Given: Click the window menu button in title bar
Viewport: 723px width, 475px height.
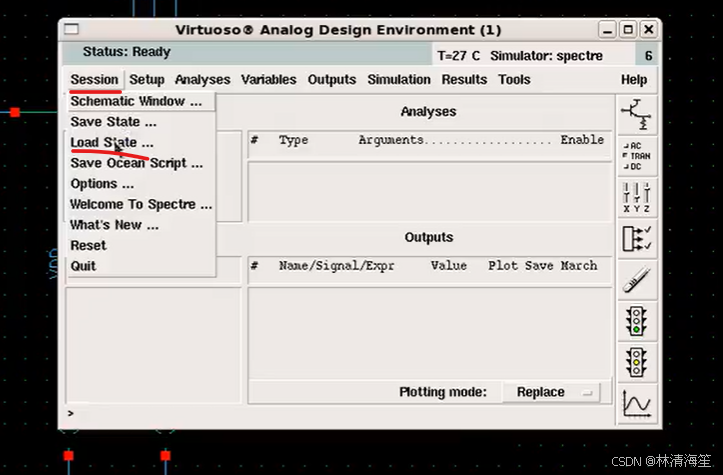Looking at the screenshot, I should pyautogui.click(x=71, y=30).
